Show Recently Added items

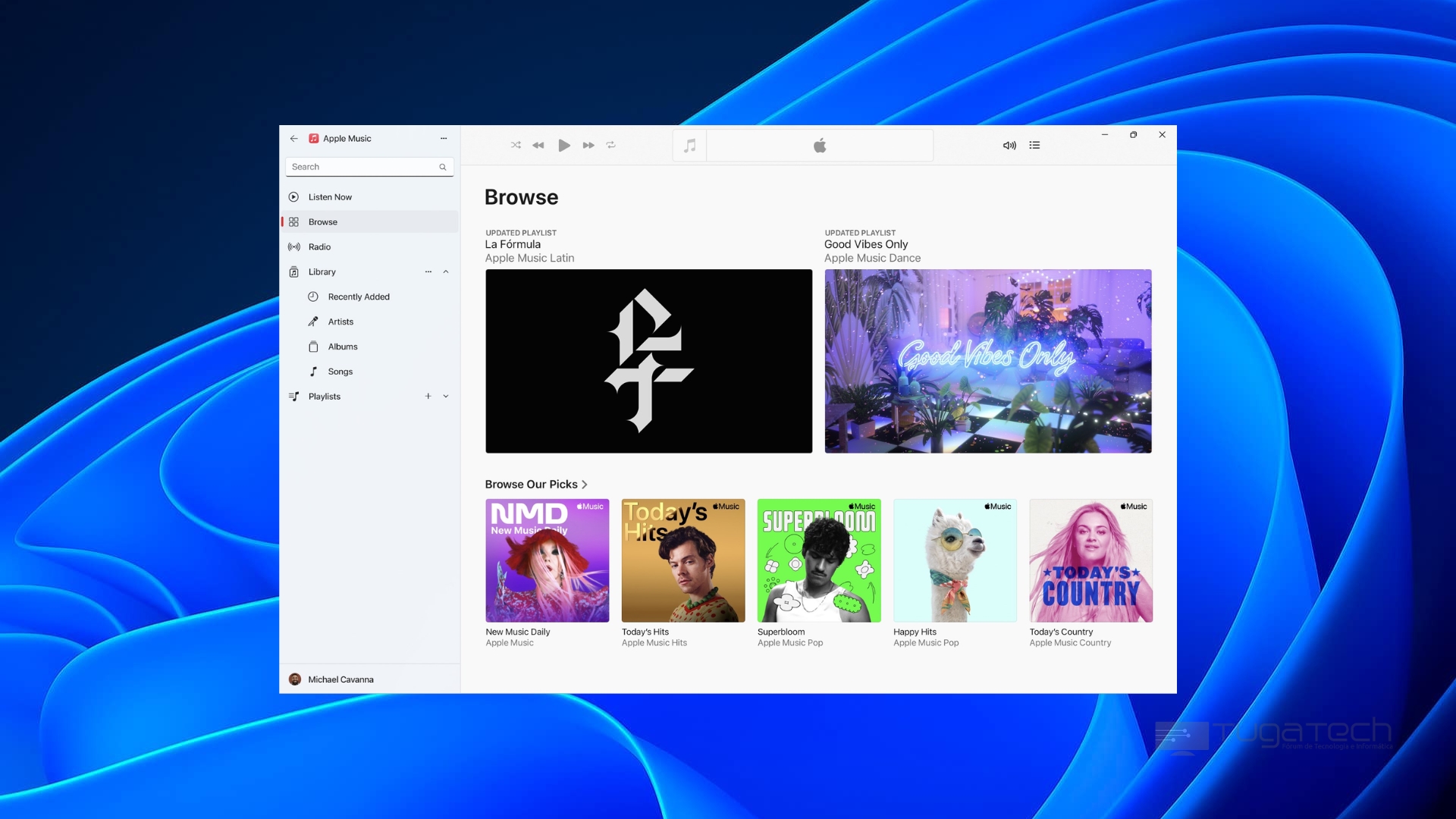[x=369, y=297]
